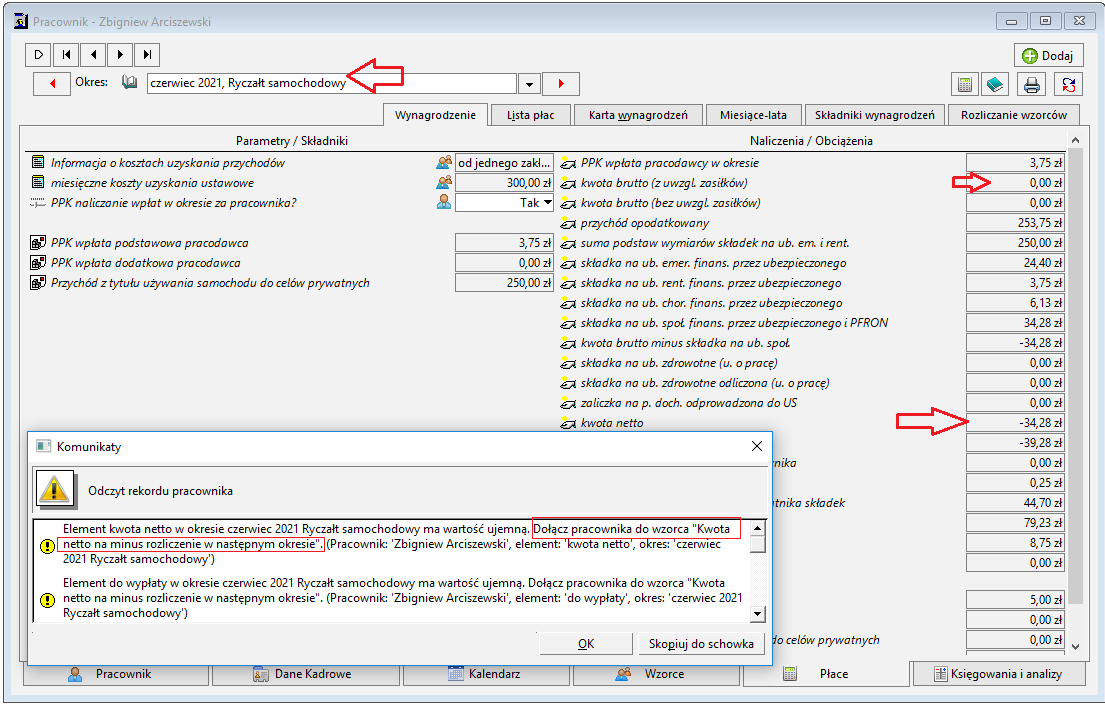Click the 6,13 zł składka chorobowa value
This screenshot has height=709, width=1105.
pyautogui.click(x=1015, y=303)
